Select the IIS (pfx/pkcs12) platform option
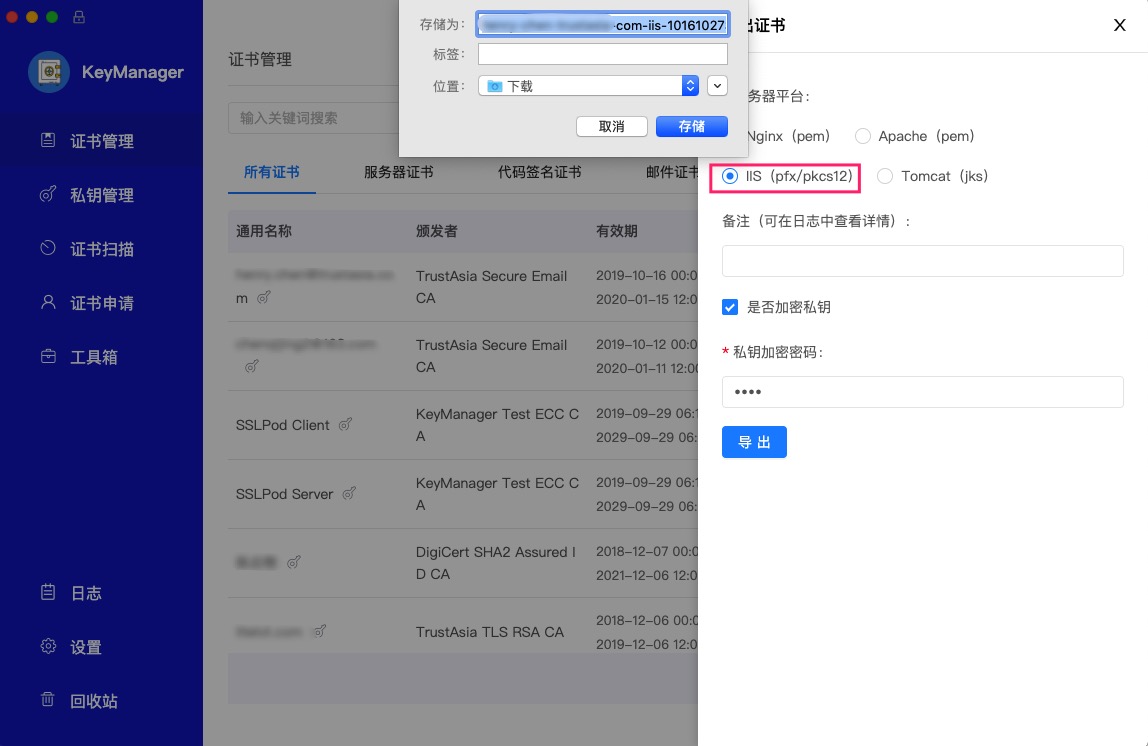This screenshot has height=746, width=1148. (730, 177)
